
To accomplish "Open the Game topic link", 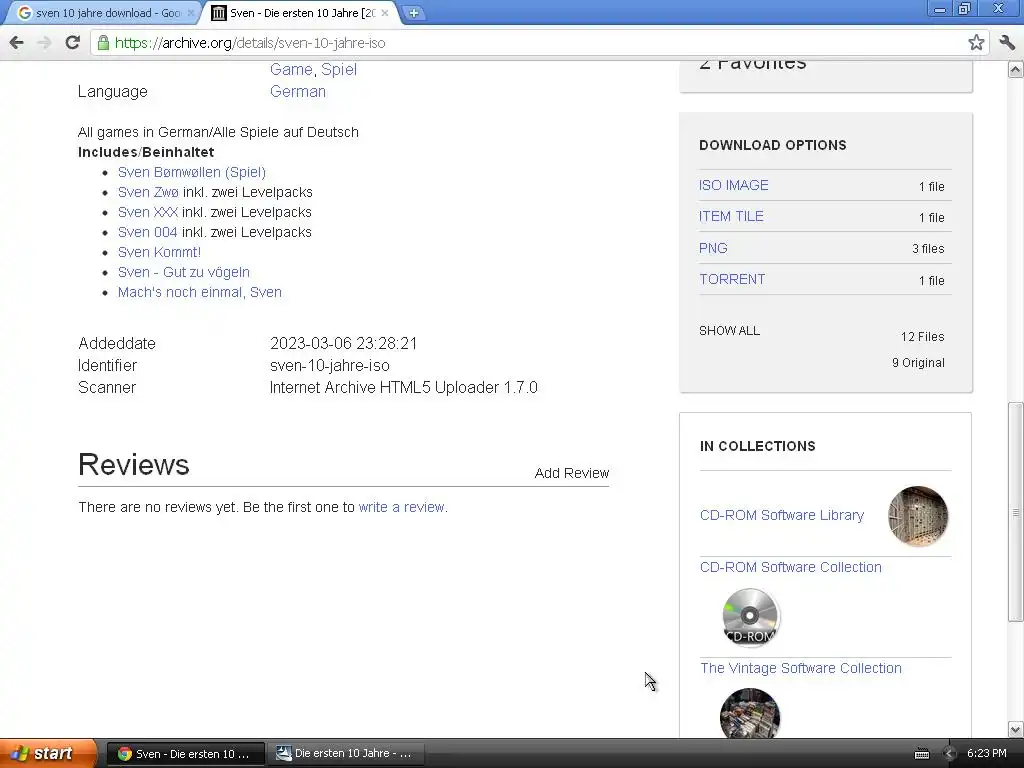I will click(x=291, y=69).
